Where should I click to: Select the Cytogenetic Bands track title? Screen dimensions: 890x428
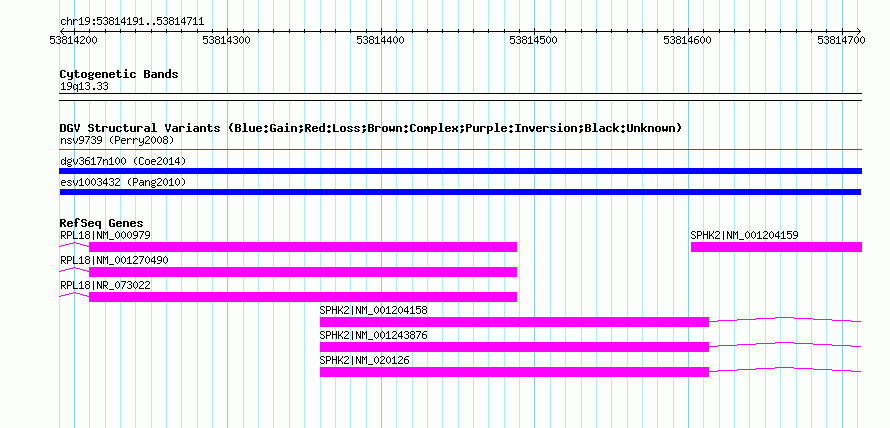tap(119, 74)
